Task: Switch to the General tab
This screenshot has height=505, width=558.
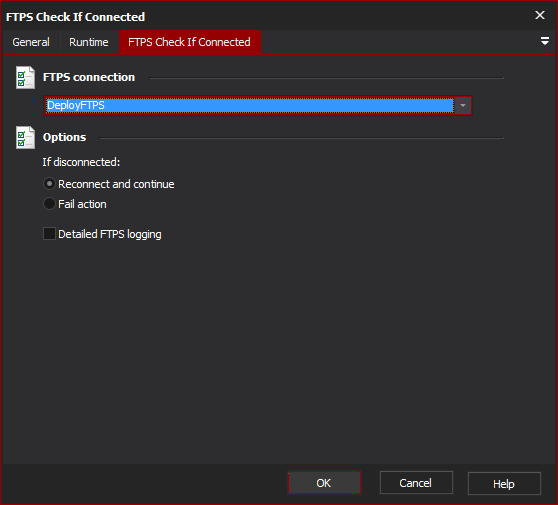Action: pyautogui.click(x=31, y=42)
